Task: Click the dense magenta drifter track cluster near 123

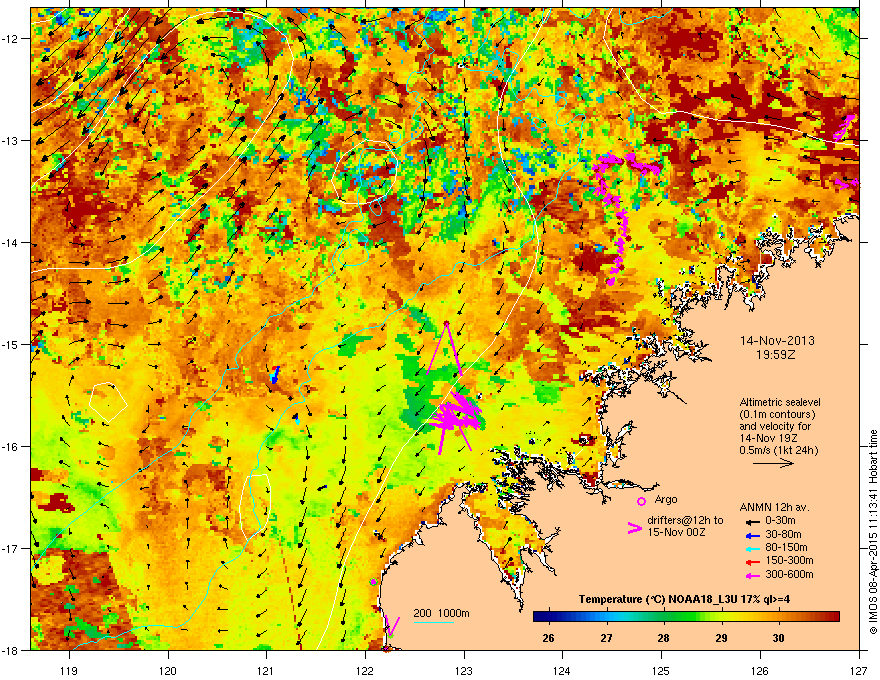Action: point(456,415)
